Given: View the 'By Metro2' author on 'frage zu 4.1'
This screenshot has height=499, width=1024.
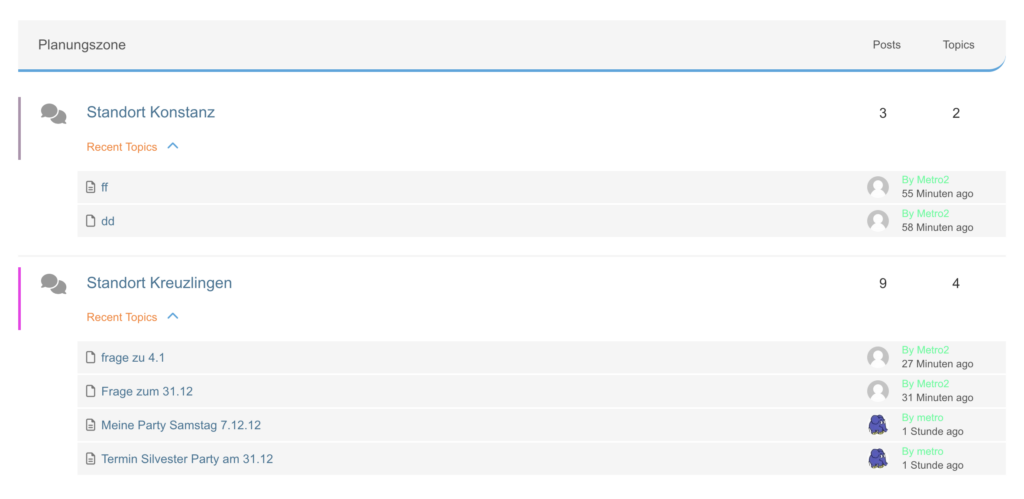Looking at the screenshot, I should click(925, 350).
